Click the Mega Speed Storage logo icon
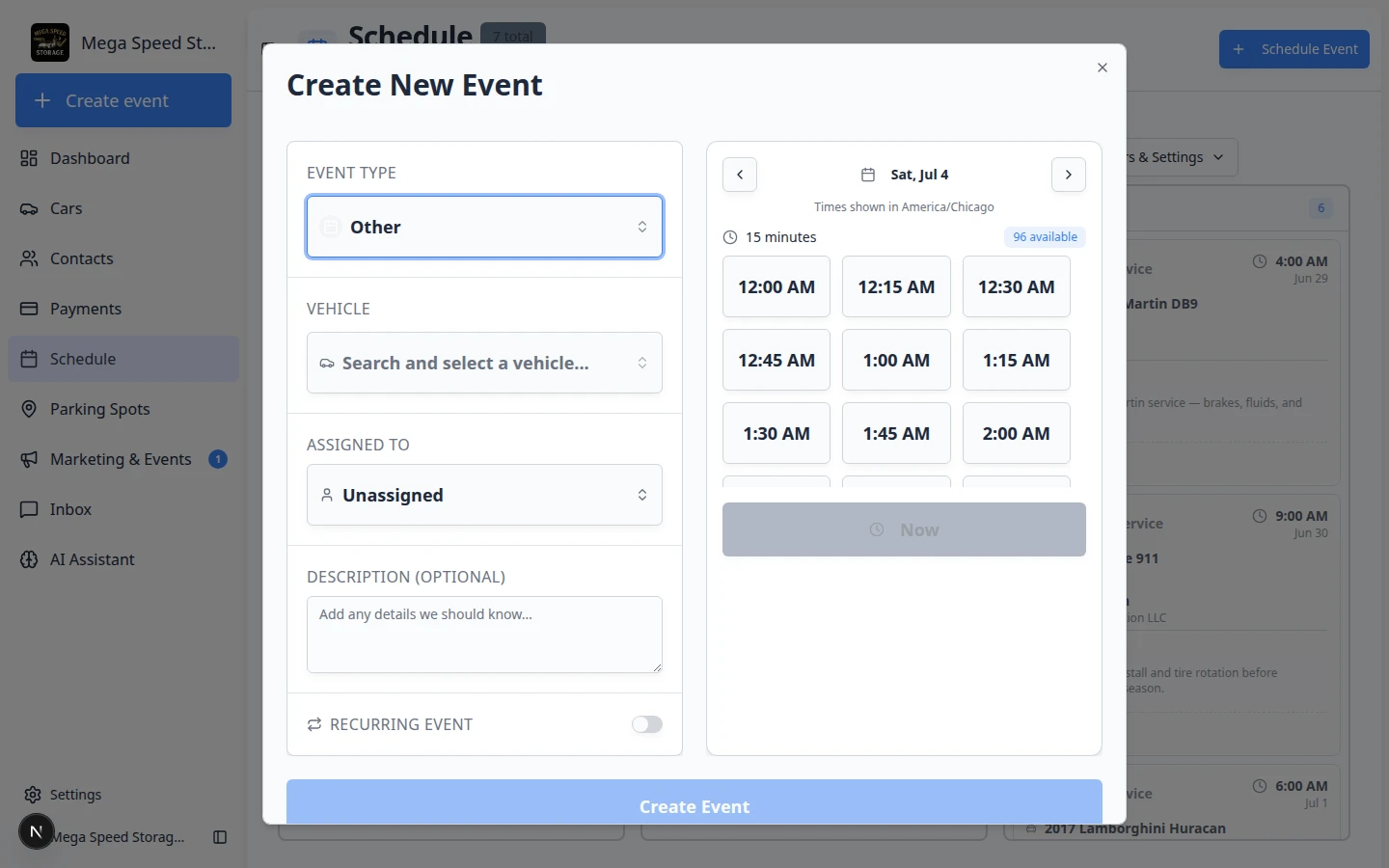The width and height of the screenshot is (1389, 868). point(50,42)
